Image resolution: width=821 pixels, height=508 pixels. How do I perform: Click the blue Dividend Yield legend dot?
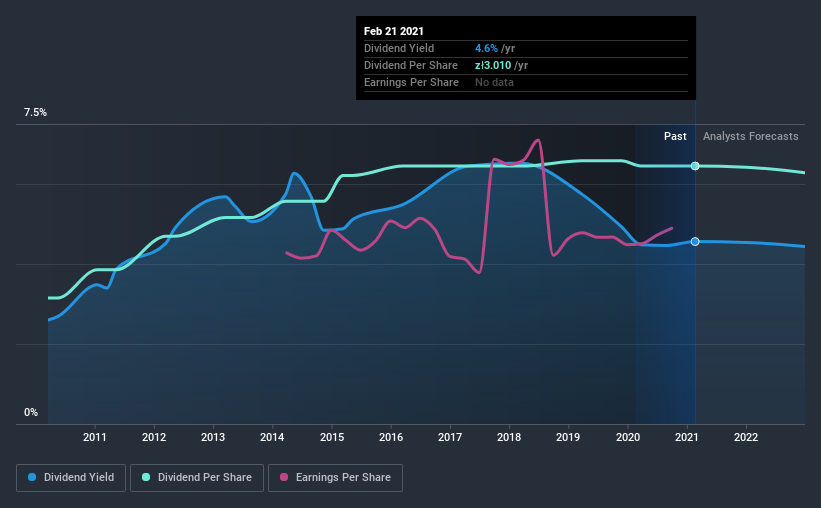[x=32, y=477]
